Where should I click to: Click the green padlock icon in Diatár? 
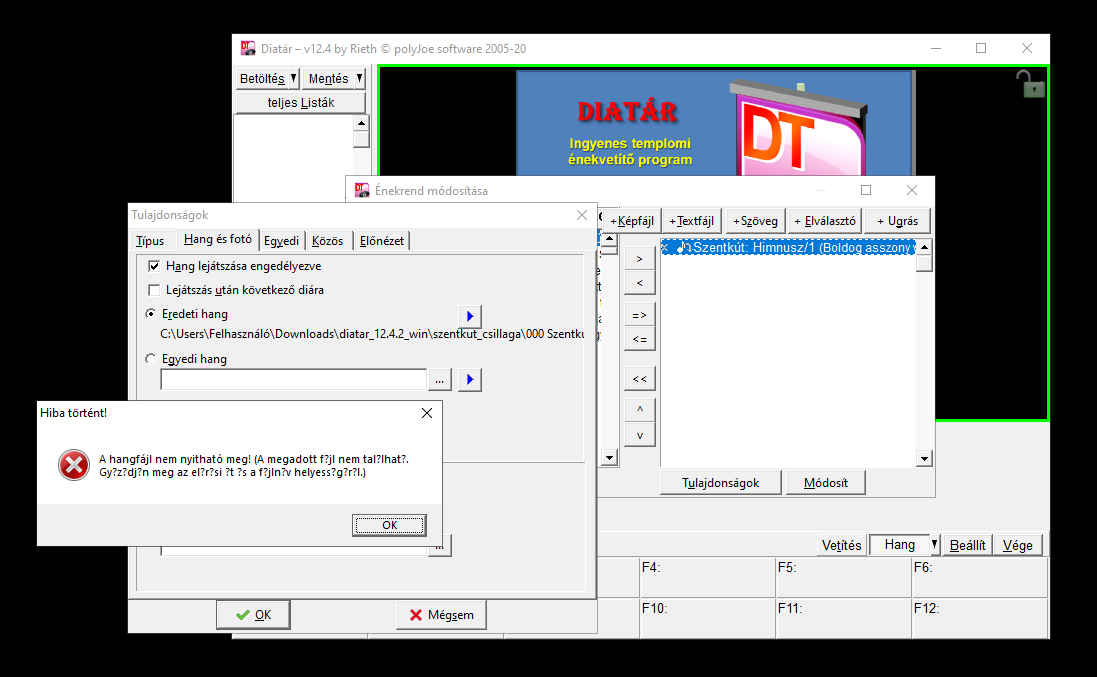click(1031, 84)
